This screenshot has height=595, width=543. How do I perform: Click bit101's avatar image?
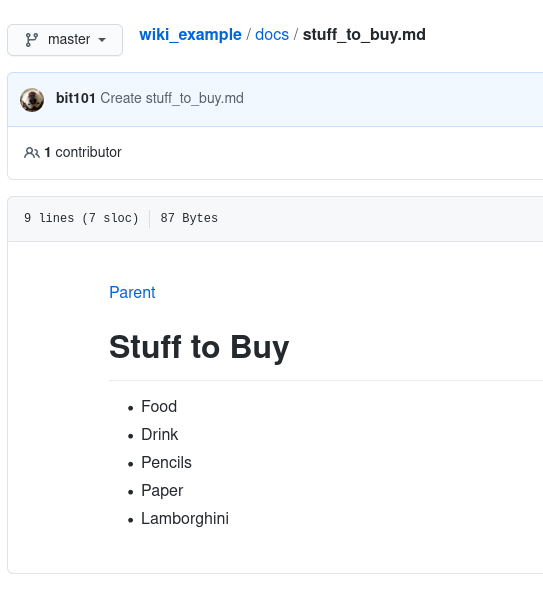tap(32, 100)
